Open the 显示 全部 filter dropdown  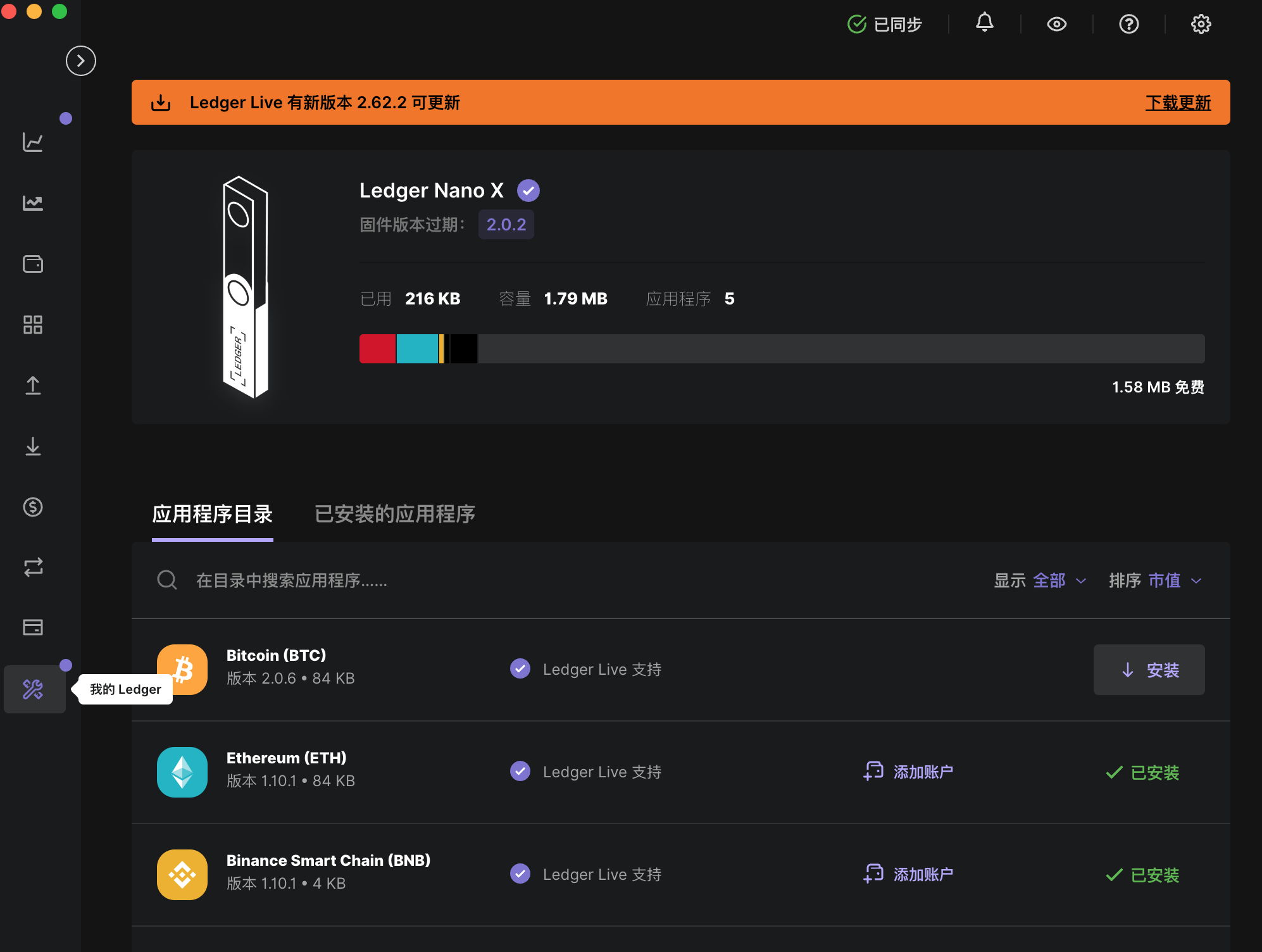(1040, 580)
